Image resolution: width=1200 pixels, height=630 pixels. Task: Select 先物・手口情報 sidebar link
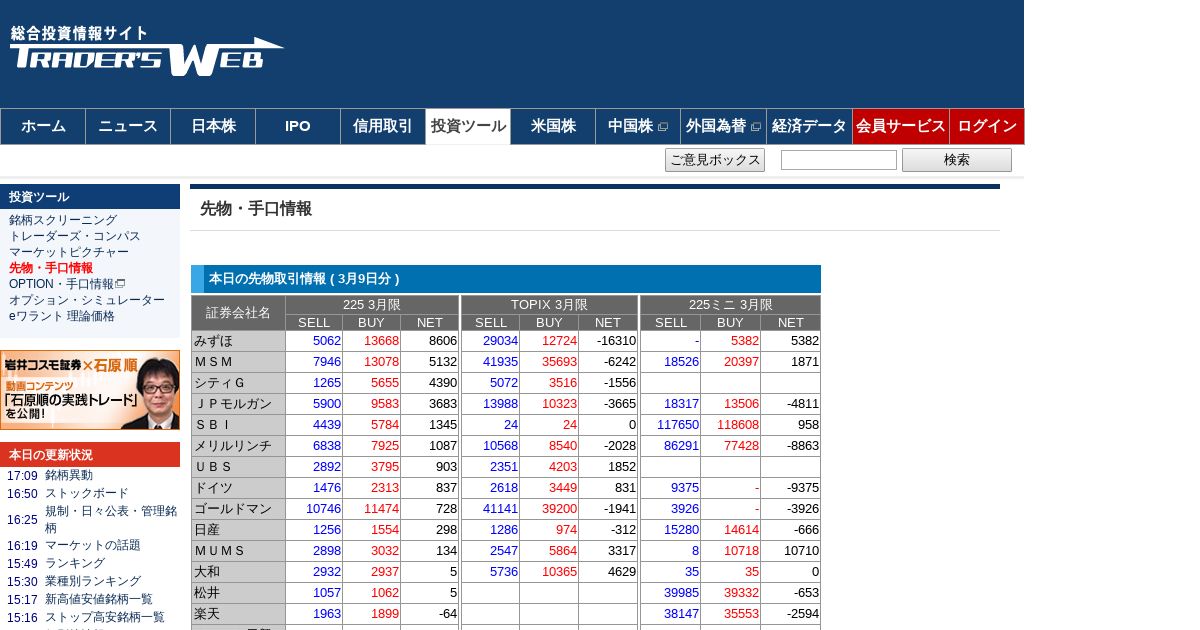[51, 268]
